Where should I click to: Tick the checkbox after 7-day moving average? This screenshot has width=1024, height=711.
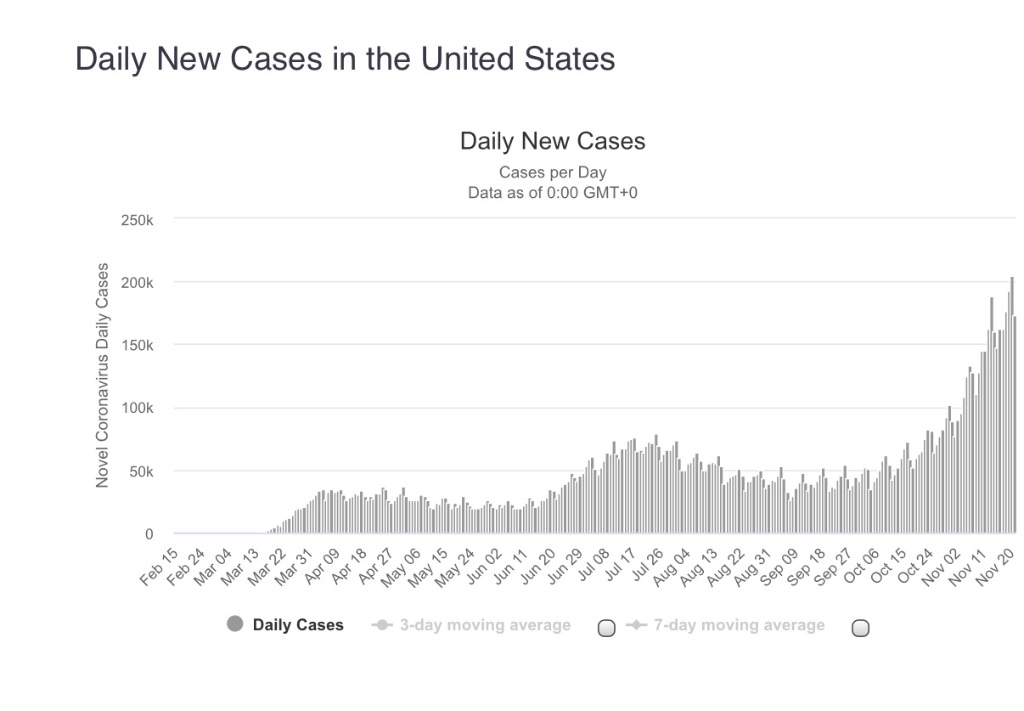pyautogui.click(x=860, y=628)
